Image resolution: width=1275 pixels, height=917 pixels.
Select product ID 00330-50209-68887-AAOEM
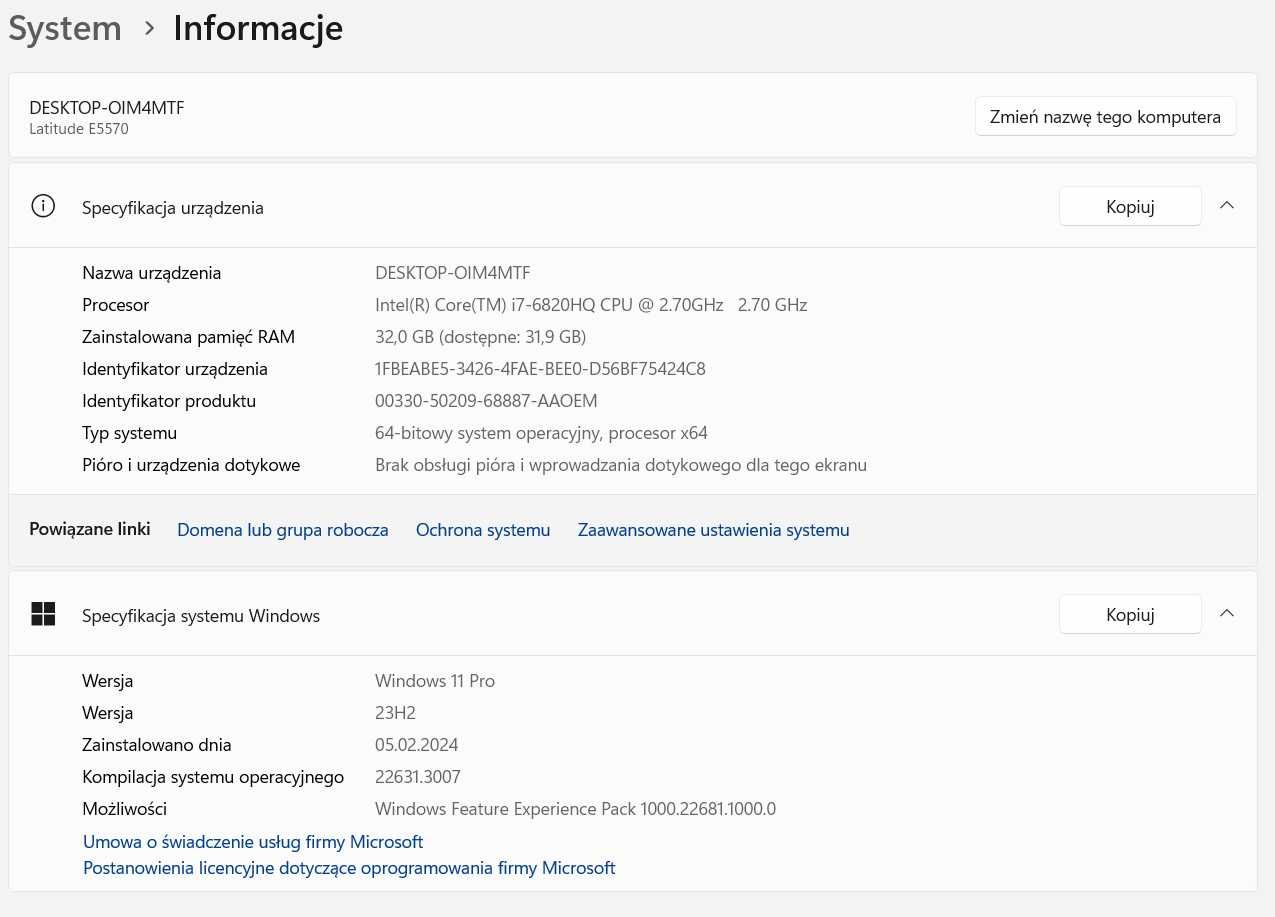point(486,401)
